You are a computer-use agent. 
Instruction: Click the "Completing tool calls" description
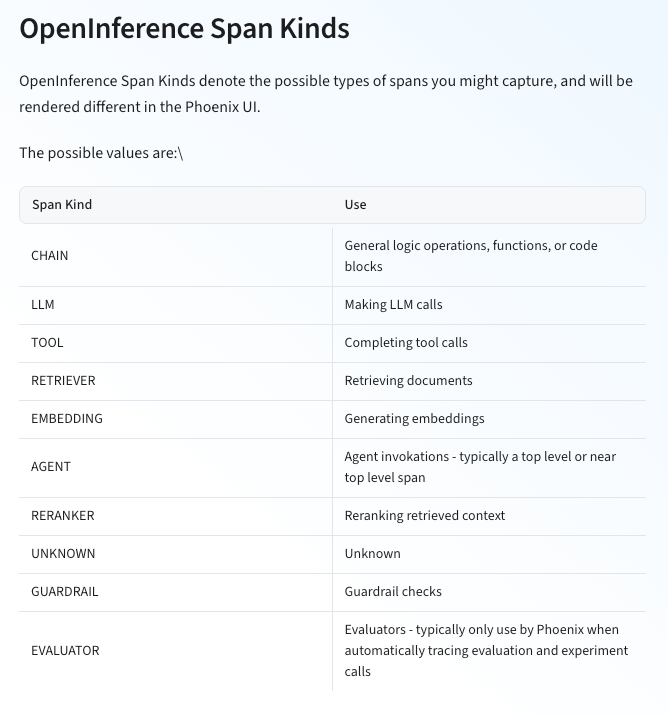406,342
